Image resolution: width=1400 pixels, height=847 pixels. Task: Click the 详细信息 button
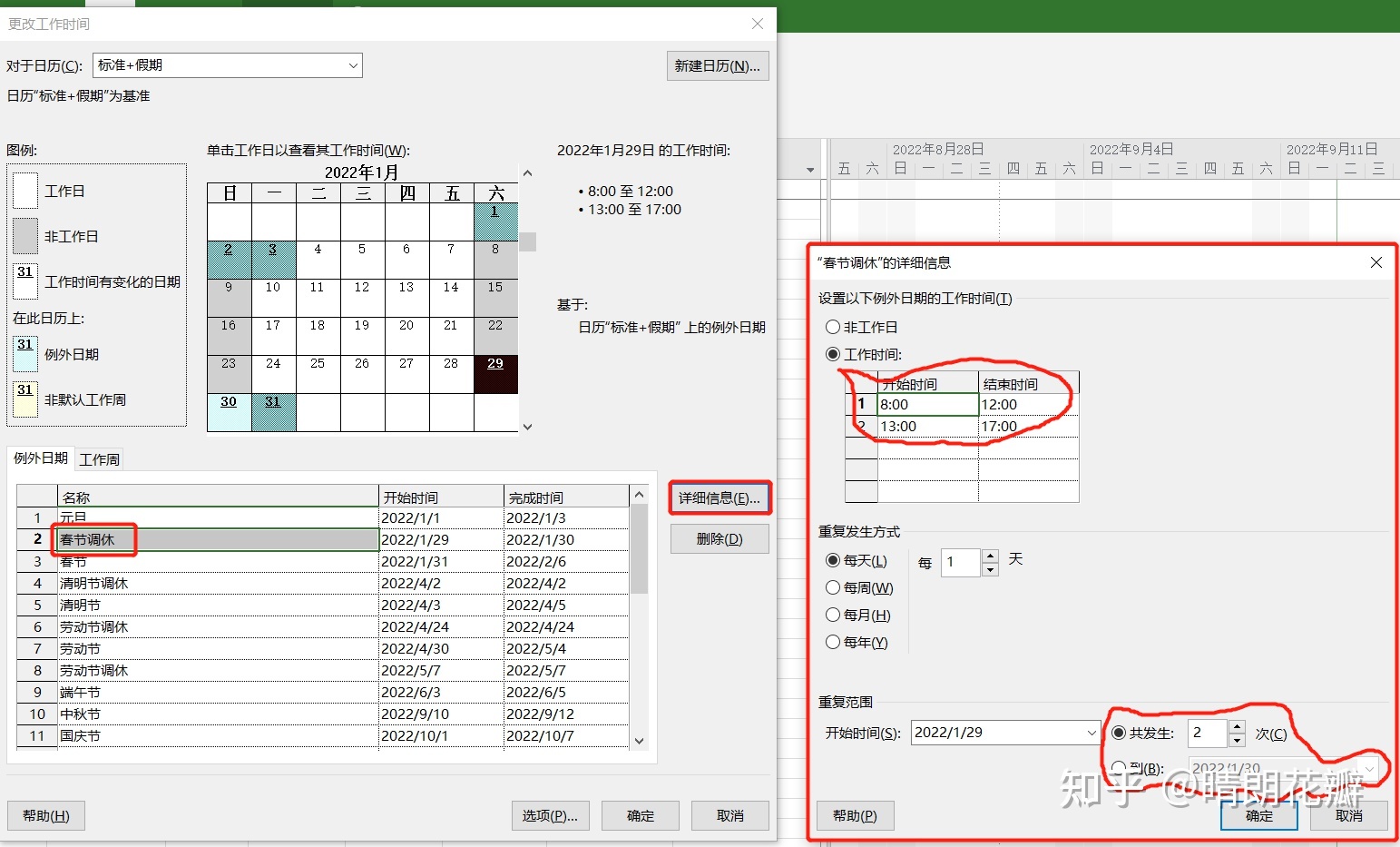[720, 497]
